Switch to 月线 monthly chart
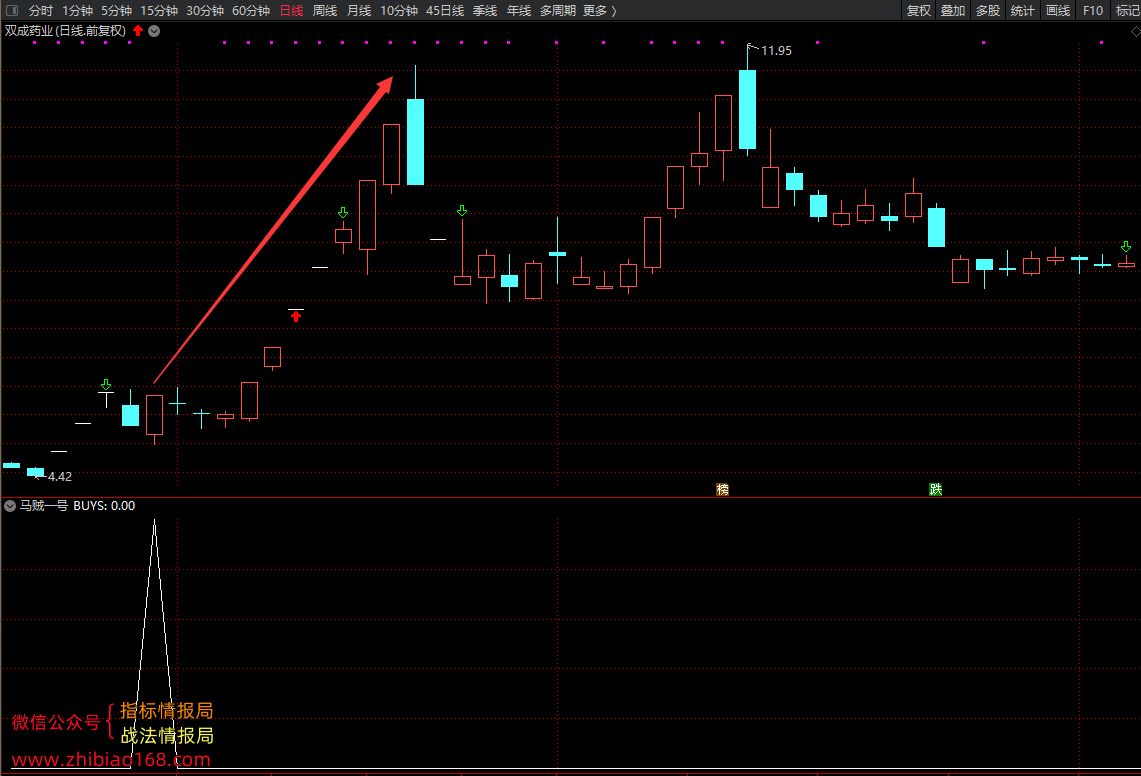Viewport: 1141px width, 776px height. tap(359, 10)
